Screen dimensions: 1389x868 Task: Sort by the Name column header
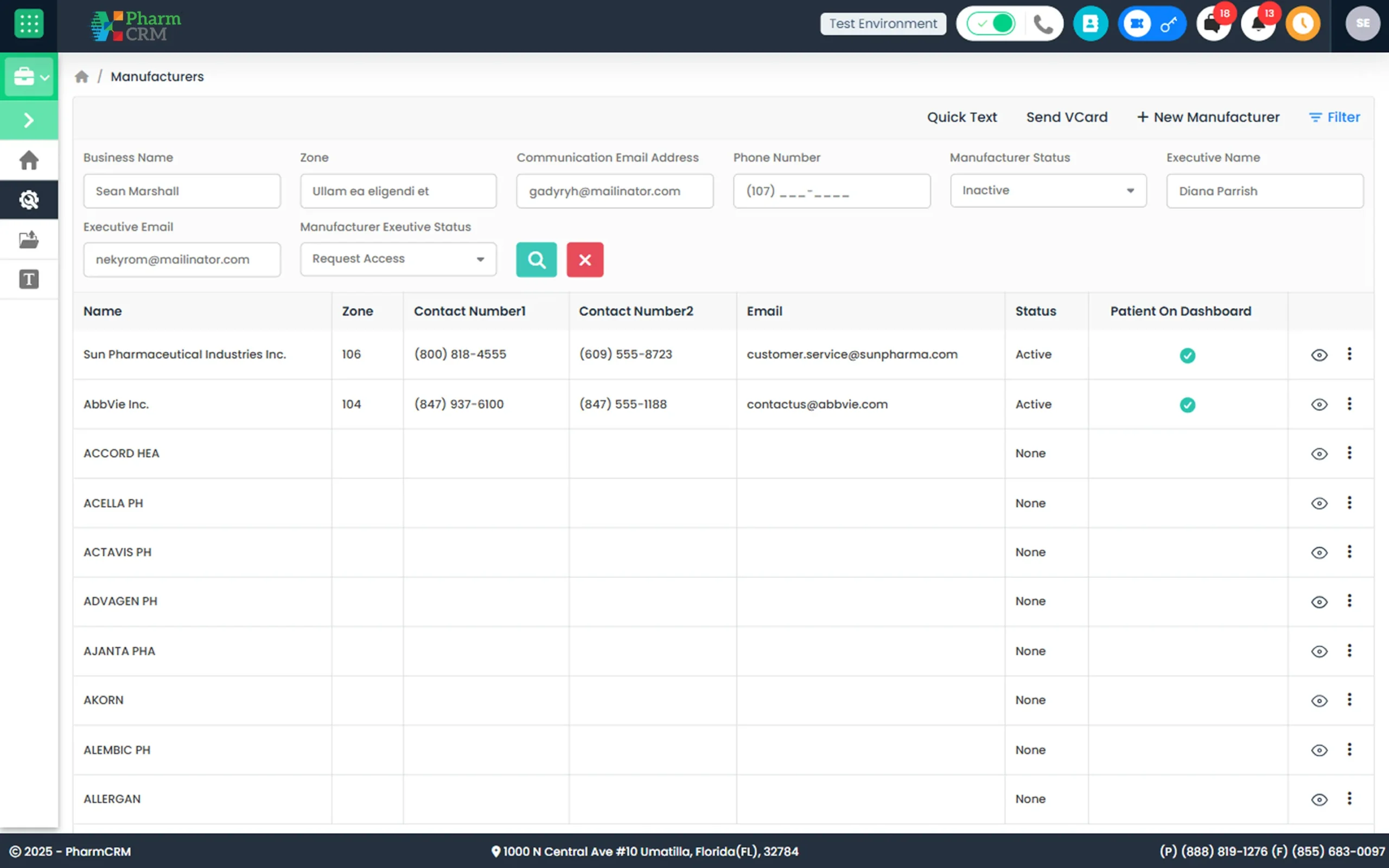tap(103, 311)
